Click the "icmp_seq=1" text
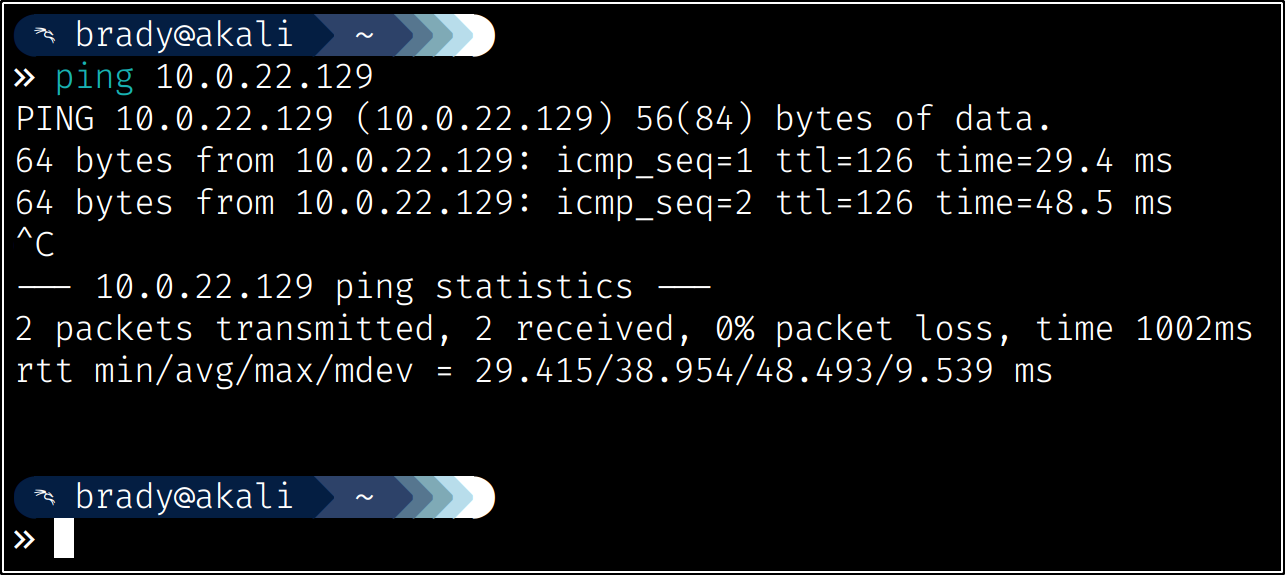Viewport: 1285px width, 575px height. pos(654,161)
